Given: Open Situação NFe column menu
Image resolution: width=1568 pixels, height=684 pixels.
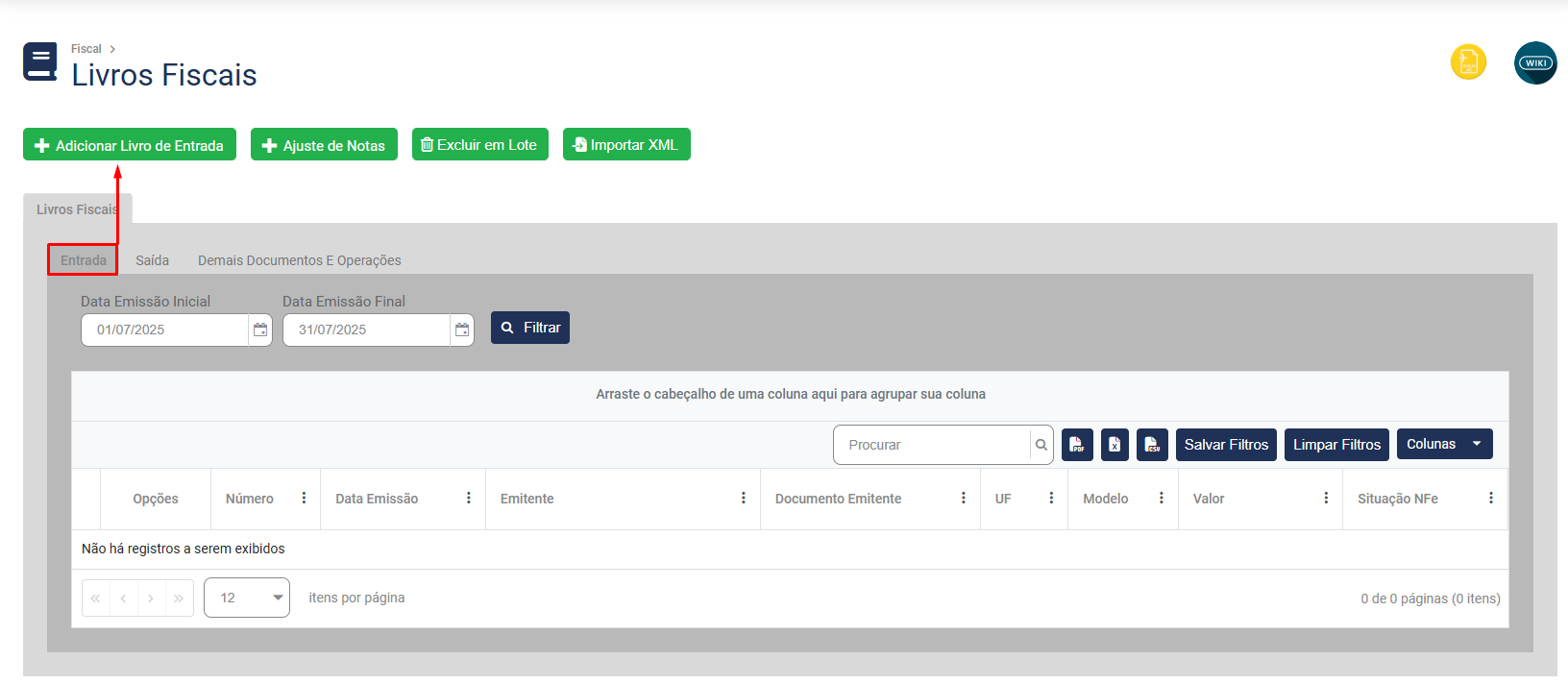Looking at the screenshot, I should (1491, 499).
